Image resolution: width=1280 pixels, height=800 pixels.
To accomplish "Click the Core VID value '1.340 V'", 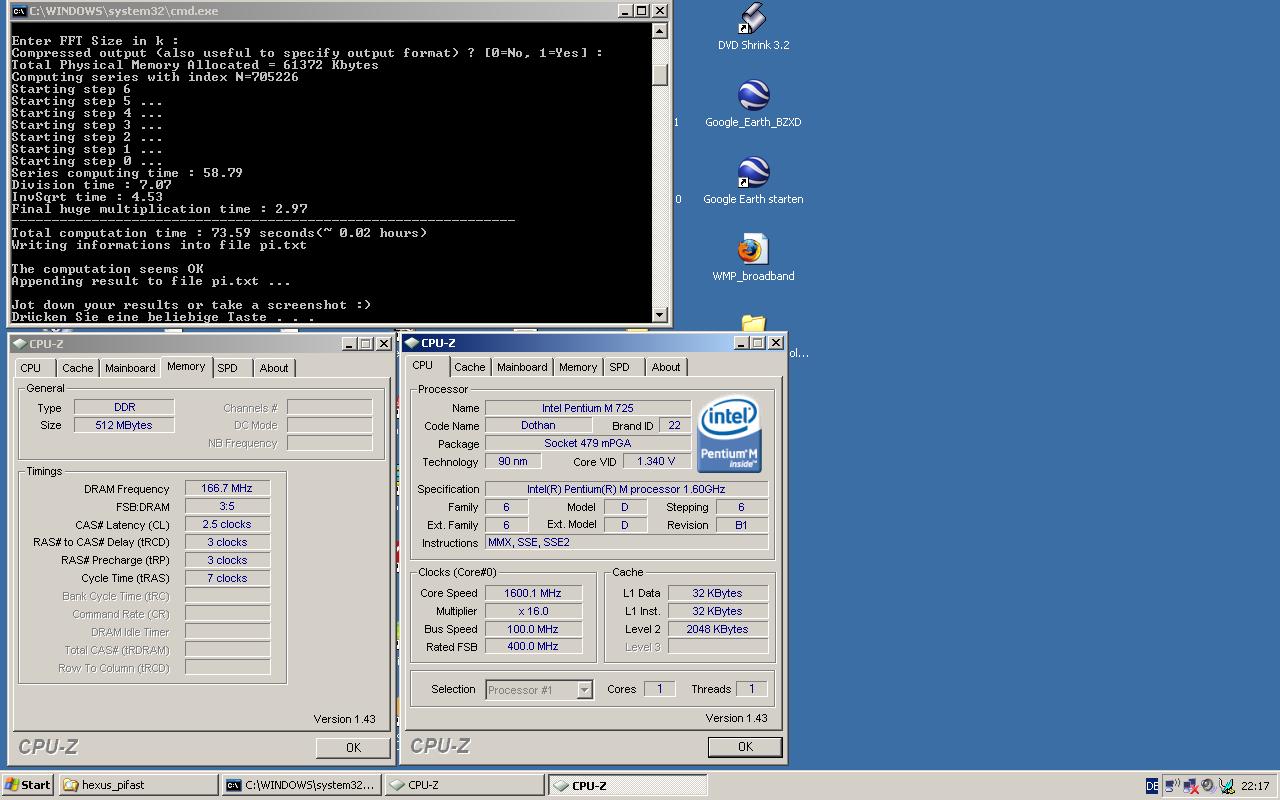I will (656, 461).
